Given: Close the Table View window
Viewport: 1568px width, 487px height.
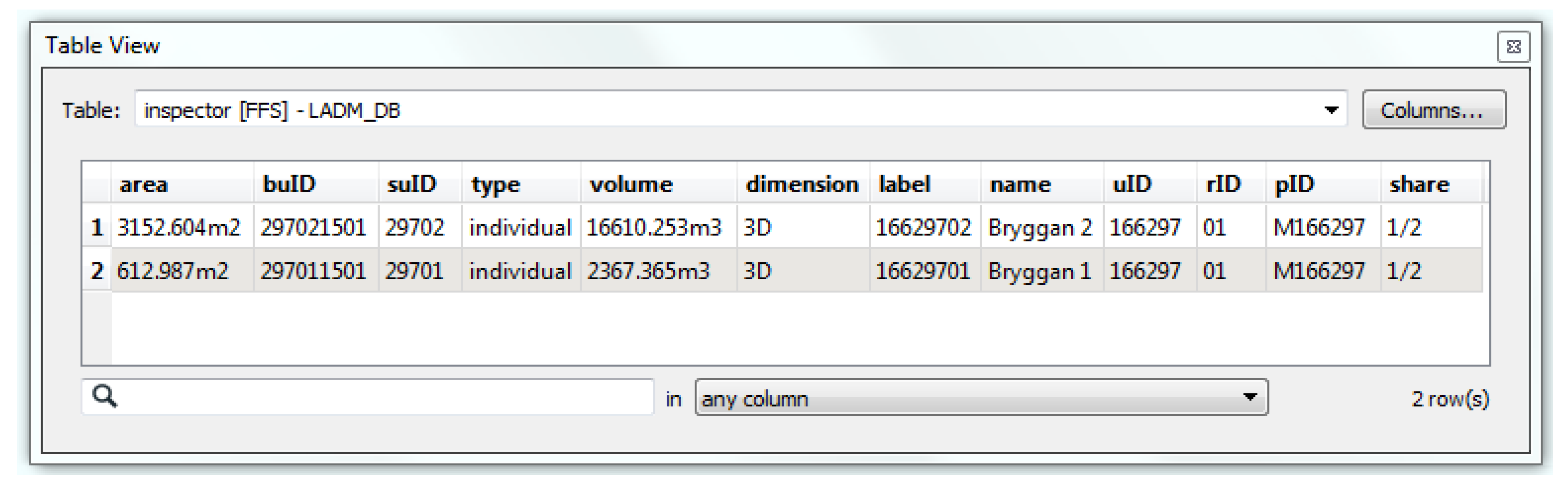Looking at the screenshot, I should point(1513,47).
